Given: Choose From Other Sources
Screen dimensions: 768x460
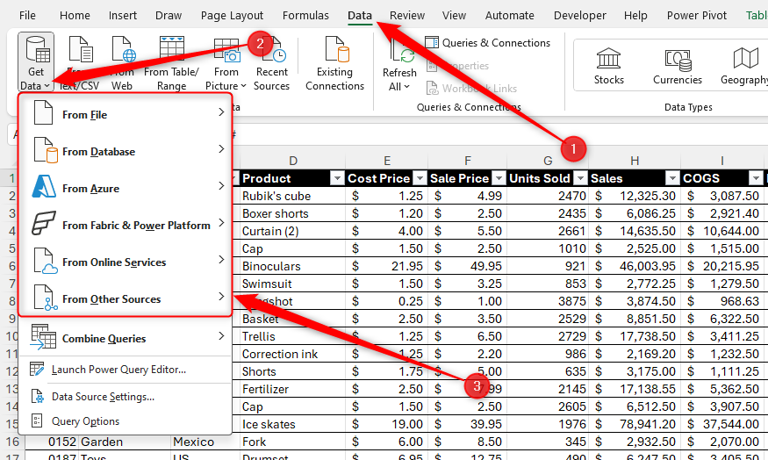Looking at the screenshot, I should pyautogui.click(x=125, y=298).
